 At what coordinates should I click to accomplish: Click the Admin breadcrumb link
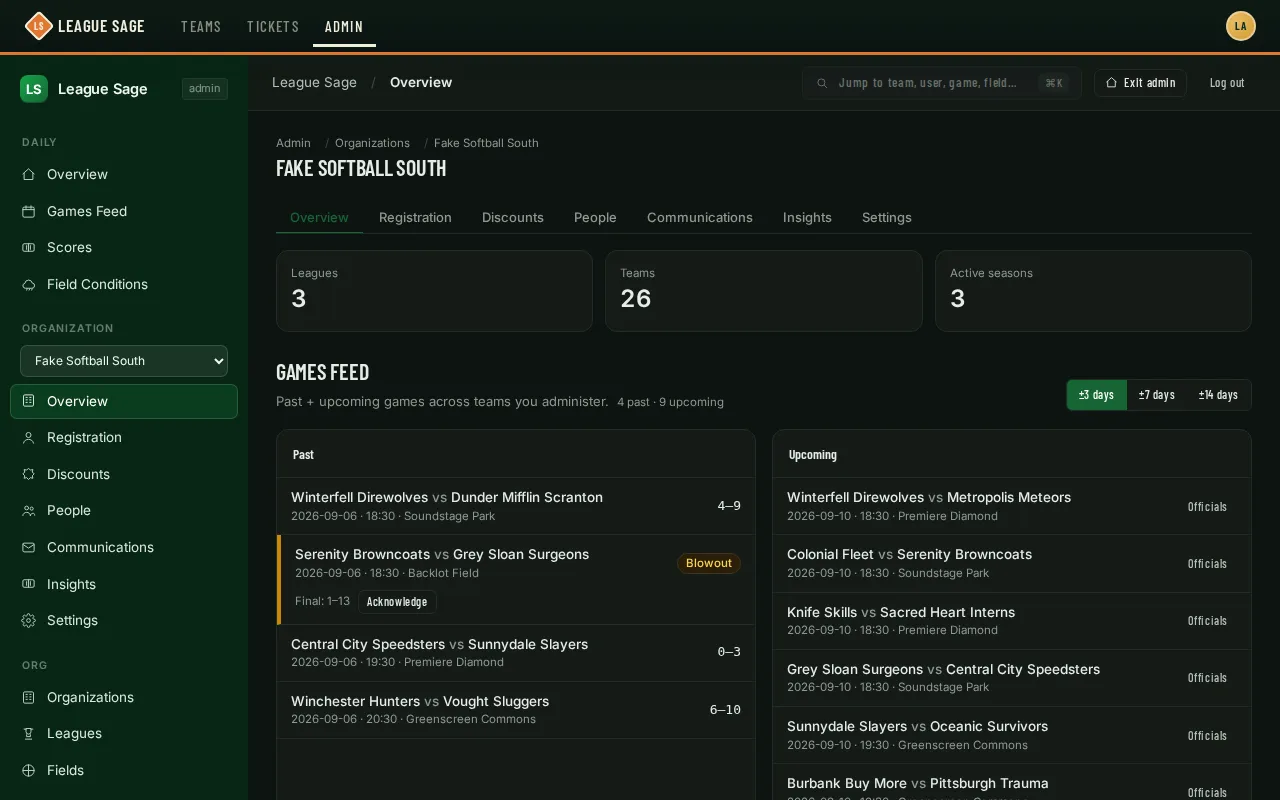293,143
